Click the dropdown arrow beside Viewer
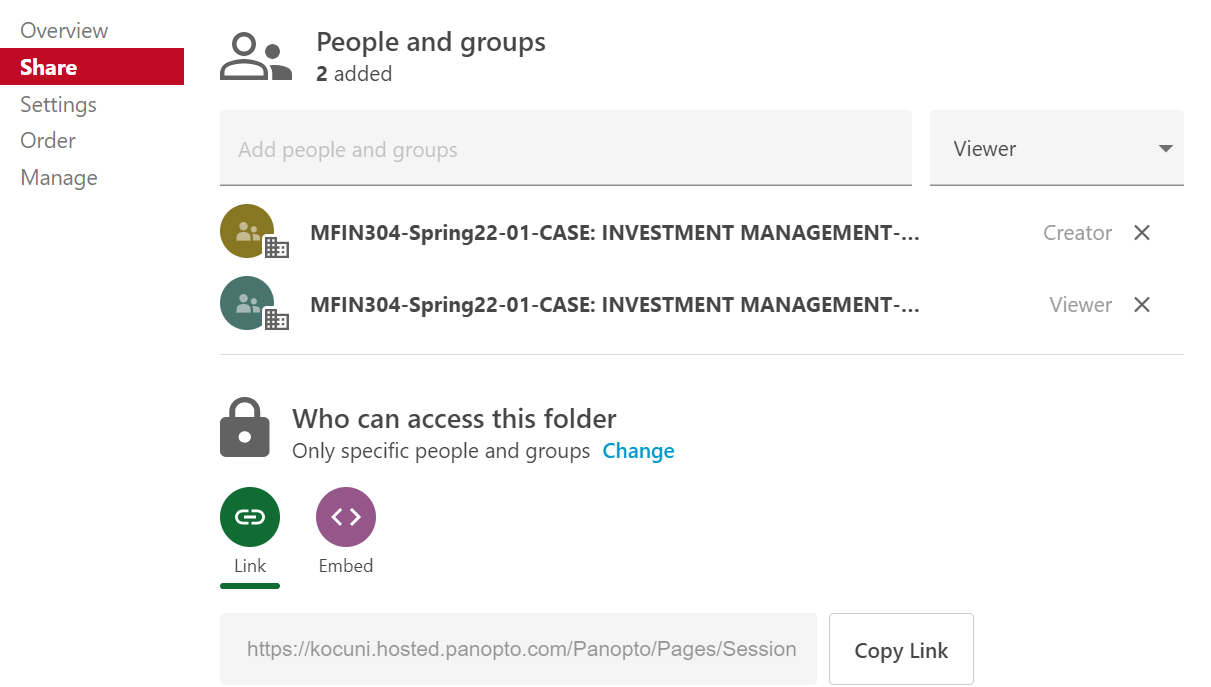1211x687 pixels. point(1165,149)
